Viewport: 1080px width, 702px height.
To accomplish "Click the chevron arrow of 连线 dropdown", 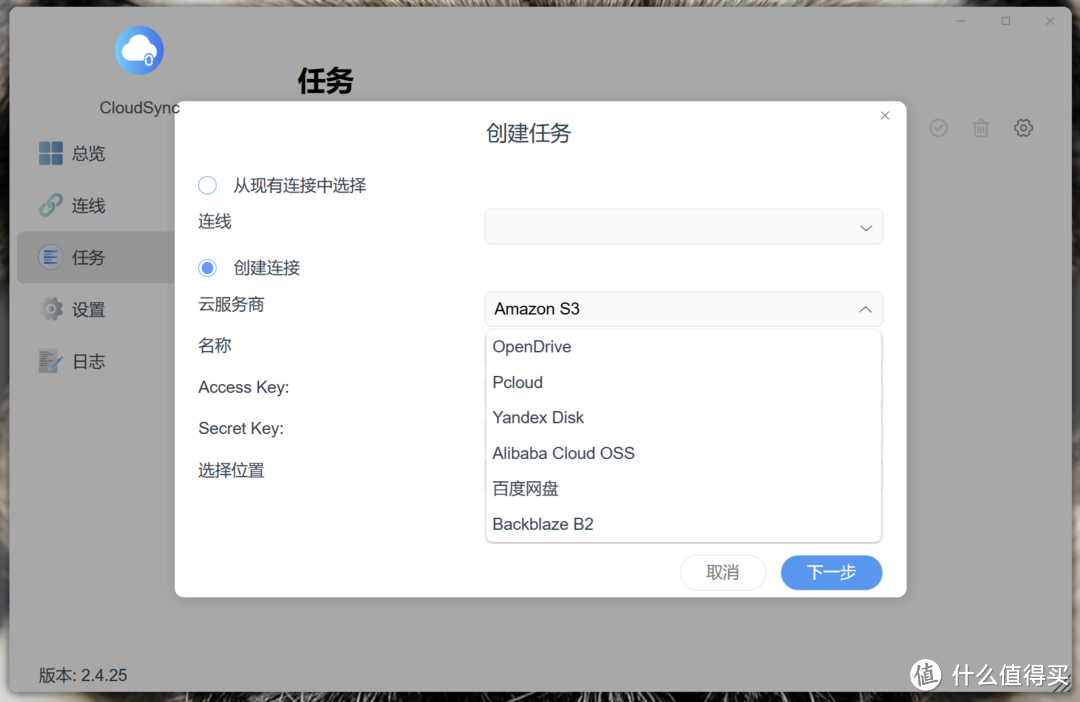I will point(866,228).
